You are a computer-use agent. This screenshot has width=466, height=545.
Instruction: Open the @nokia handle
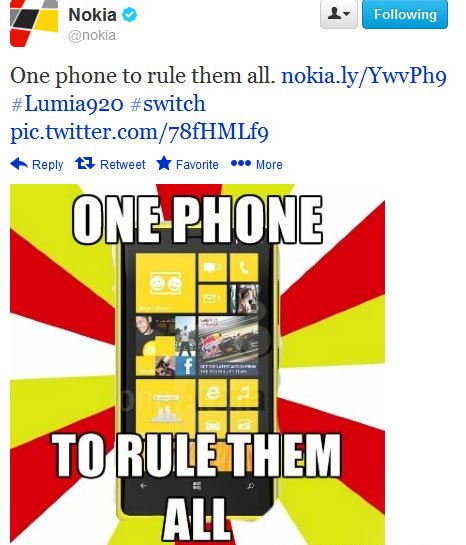[x=92, y=35]
